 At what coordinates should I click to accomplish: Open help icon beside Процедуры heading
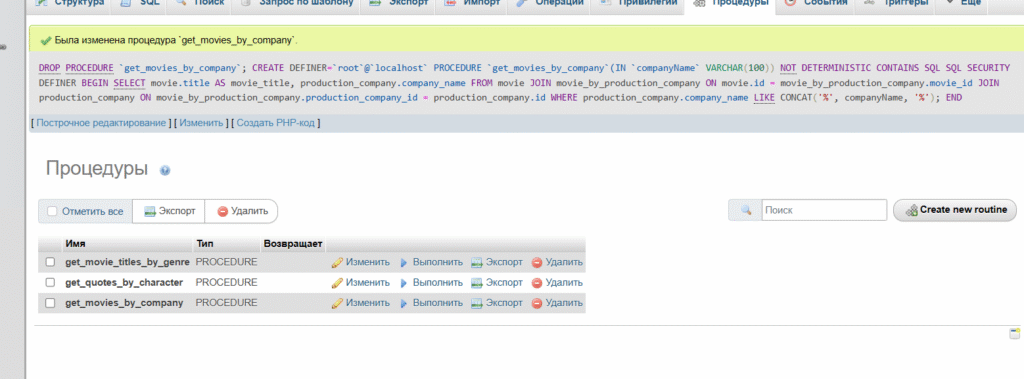(165, 171)
